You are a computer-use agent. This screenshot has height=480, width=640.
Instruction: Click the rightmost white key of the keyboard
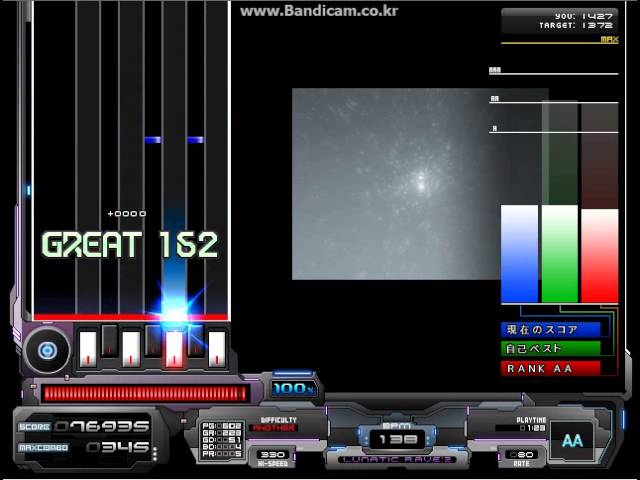[x=217, y=349]
